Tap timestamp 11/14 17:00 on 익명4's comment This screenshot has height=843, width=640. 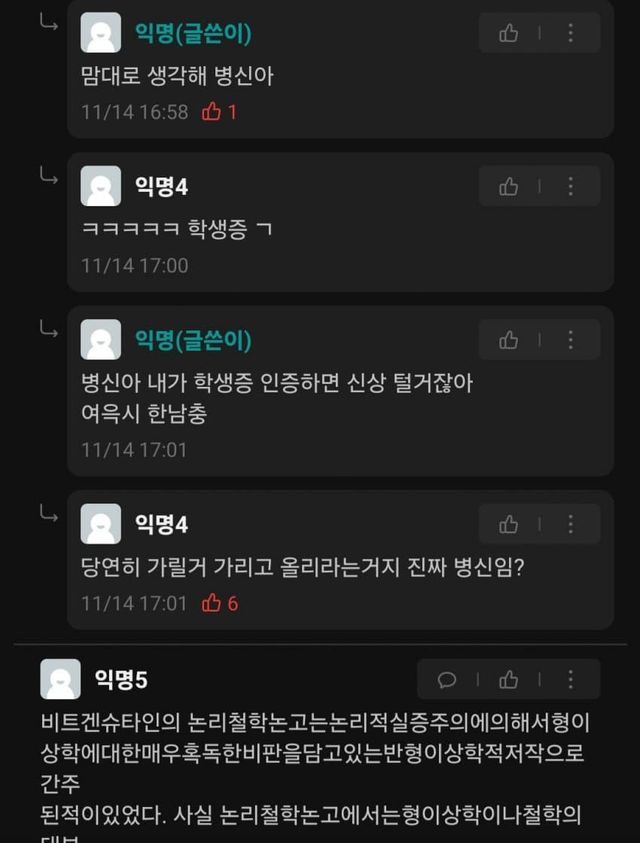[x=134, y=266]
